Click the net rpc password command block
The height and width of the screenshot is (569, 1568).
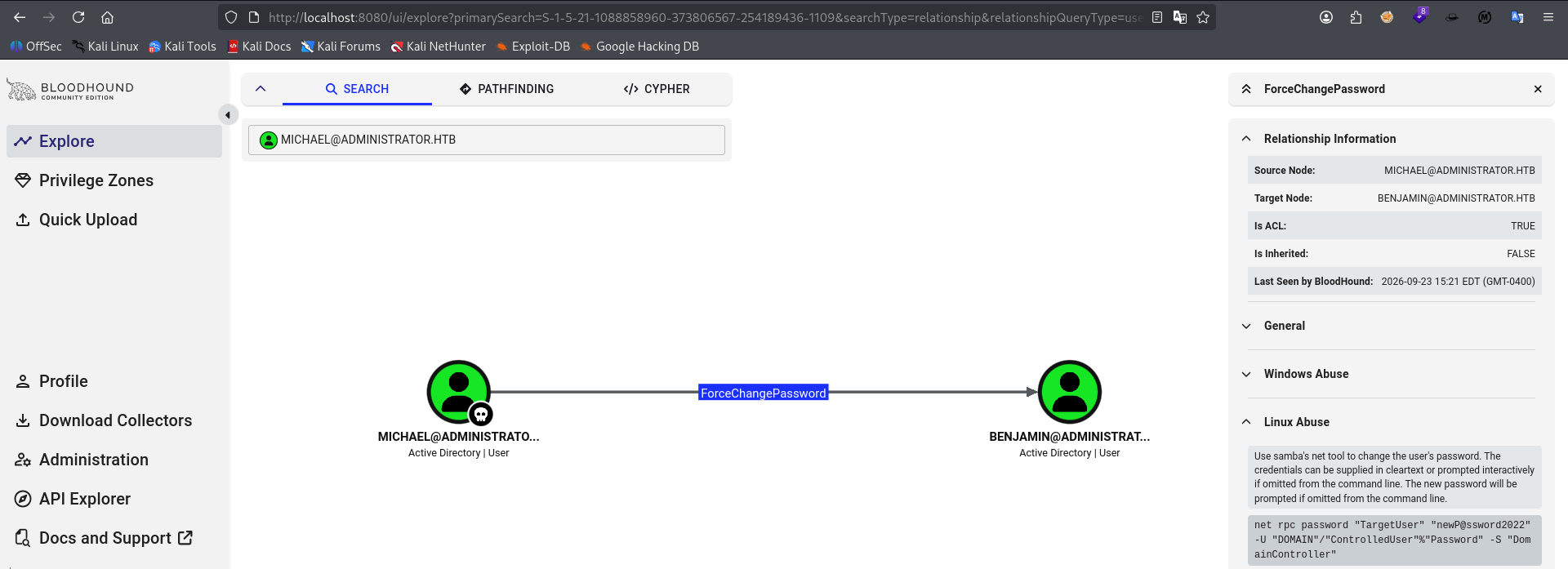click(1395, 540)
